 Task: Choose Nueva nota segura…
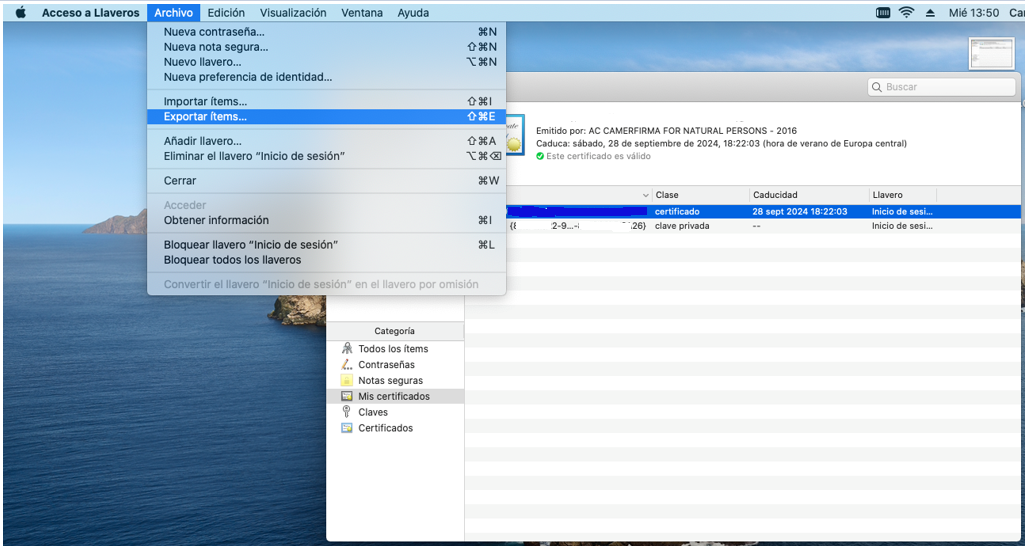tap(326, 46)
